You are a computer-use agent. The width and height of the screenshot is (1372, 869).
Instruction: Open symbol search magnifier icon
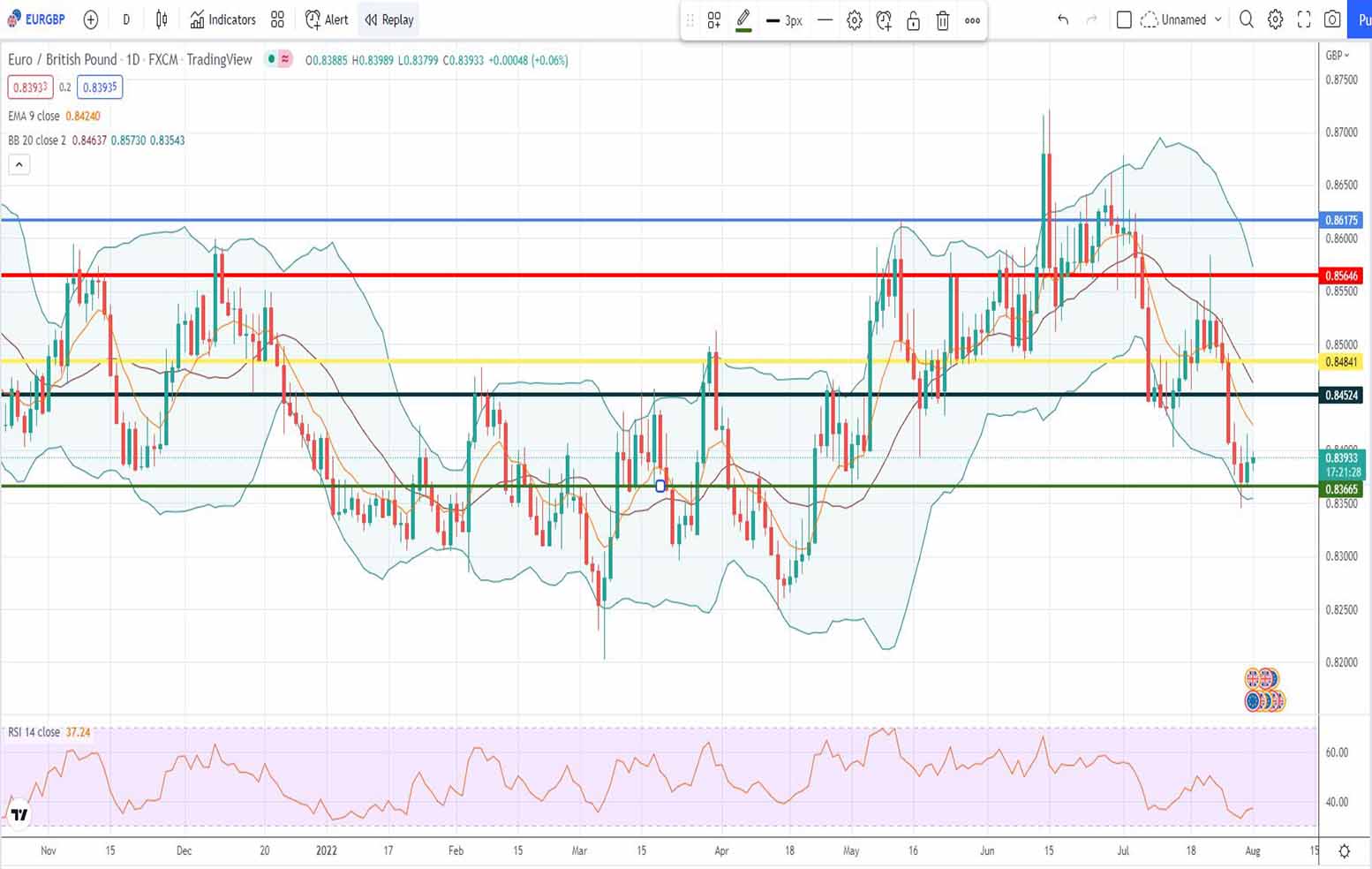1246,19
